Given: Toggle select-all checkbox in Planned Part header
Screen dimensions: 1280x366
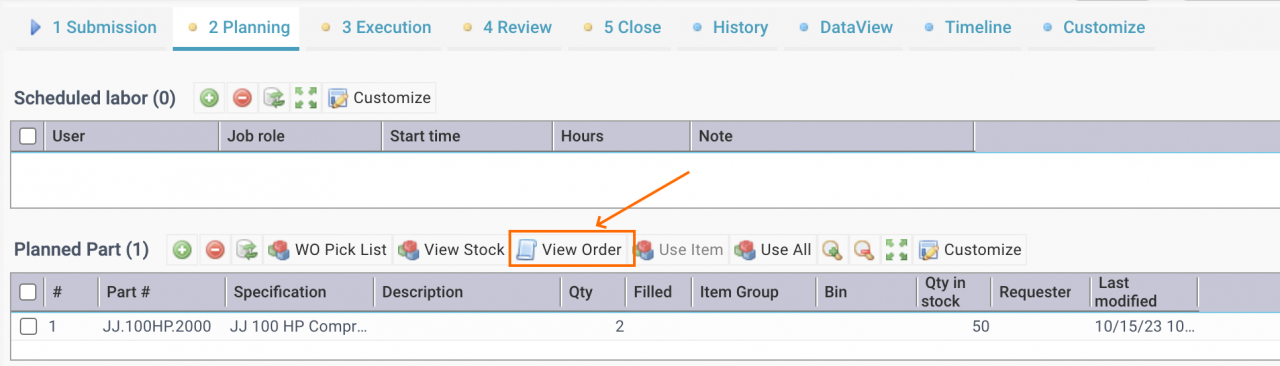Looking at the screenshot, I should [28, 292].
